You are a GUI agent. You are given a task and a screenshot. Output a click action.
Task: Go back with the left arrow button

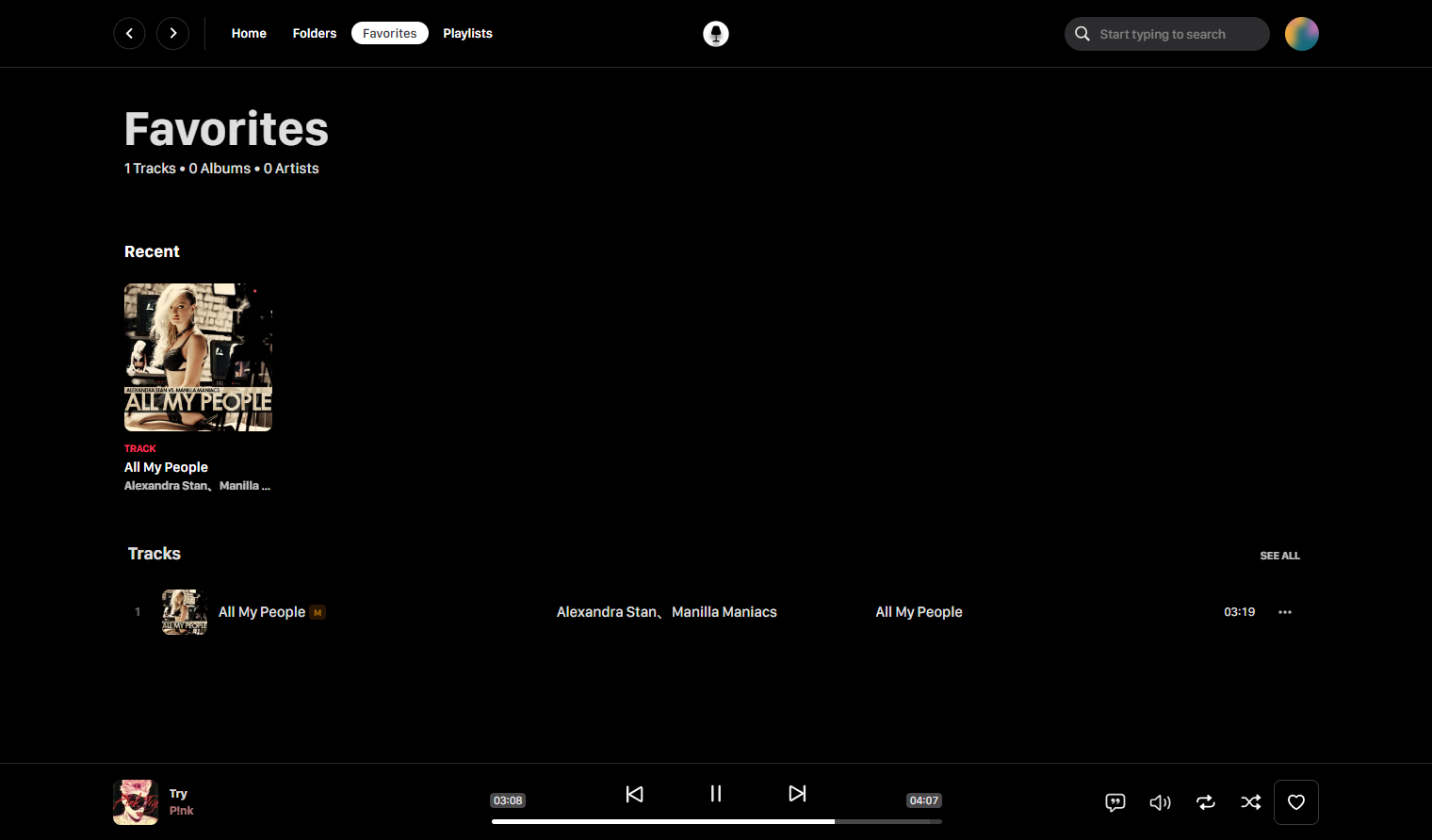coord(129,33)
